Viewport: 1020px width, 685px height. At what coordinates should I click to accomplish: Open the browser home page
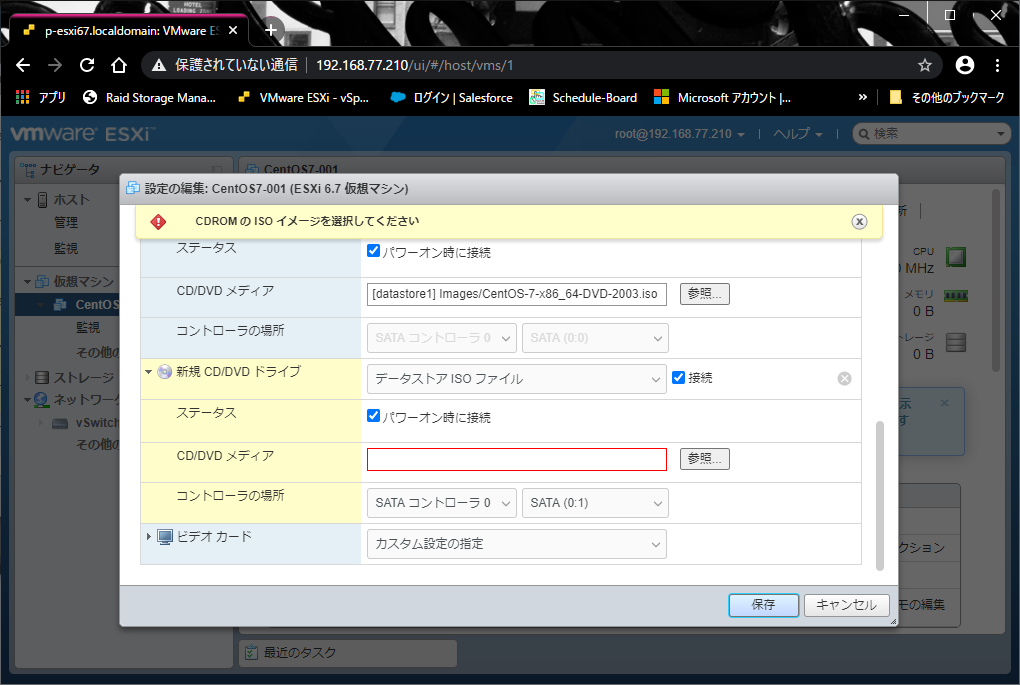[x=118, y=65]
